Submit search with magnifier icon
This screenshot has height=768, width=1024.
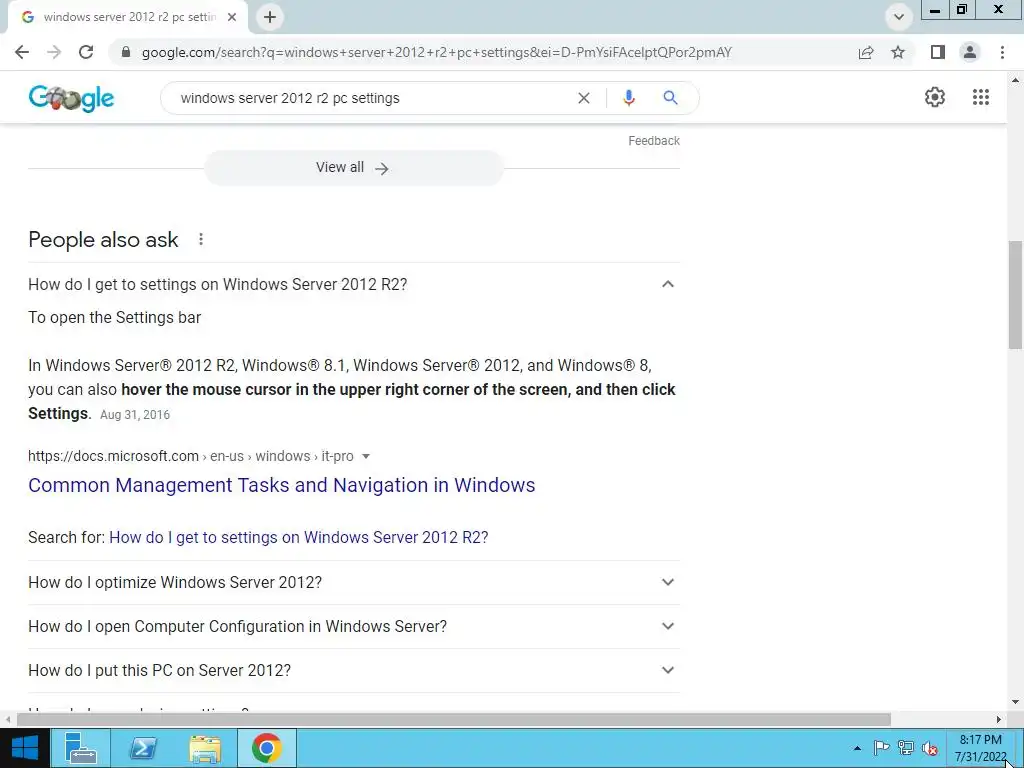pos(670,98)
